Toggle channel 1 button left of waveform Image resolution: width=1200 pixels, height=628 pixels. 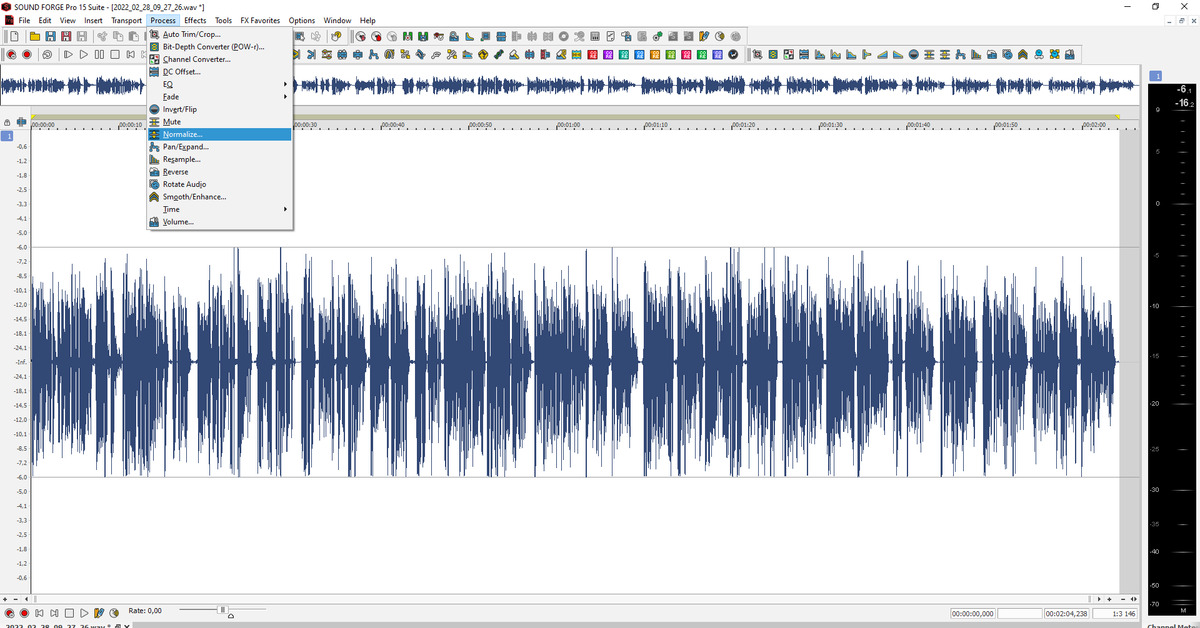click(8, 135)
